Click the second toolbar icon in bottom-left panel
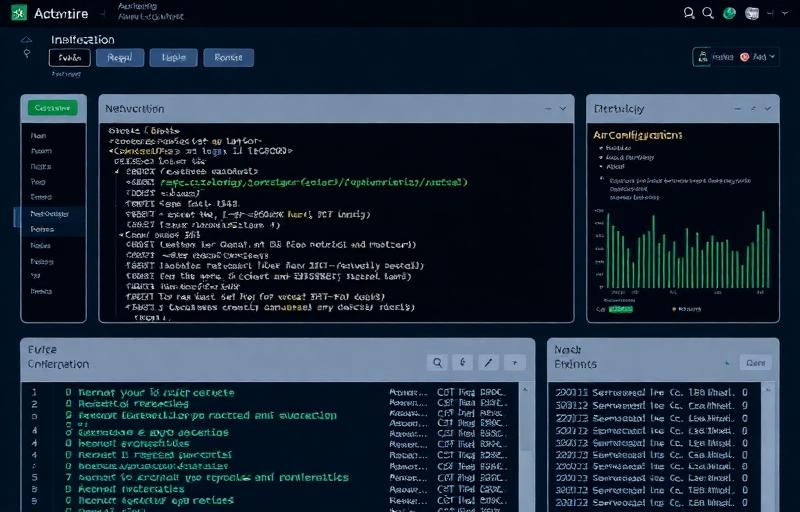Viewport: 800px width, 512px height. (463, 363)
